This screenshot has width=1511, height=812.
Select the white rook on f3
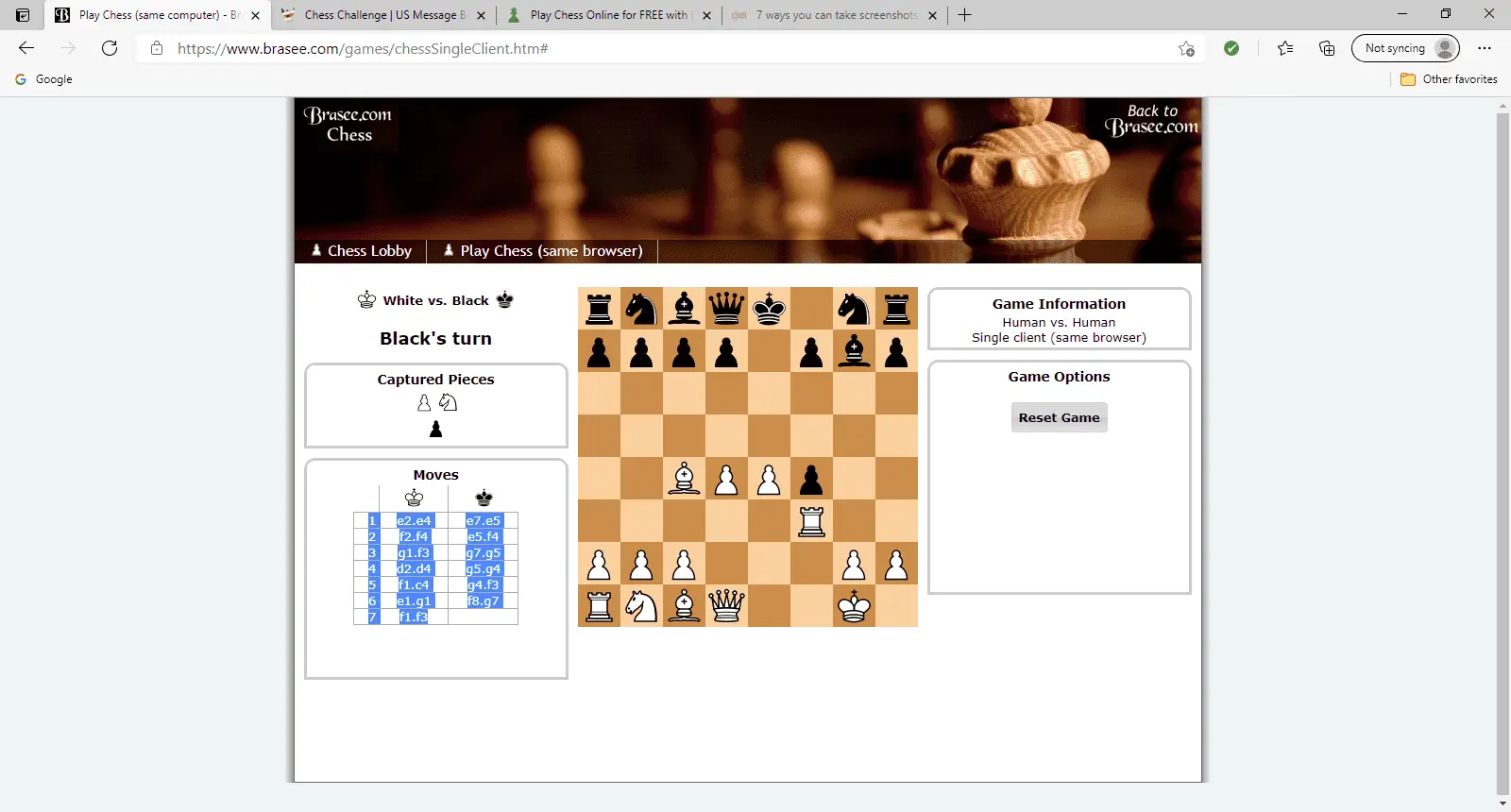(811, 521)
